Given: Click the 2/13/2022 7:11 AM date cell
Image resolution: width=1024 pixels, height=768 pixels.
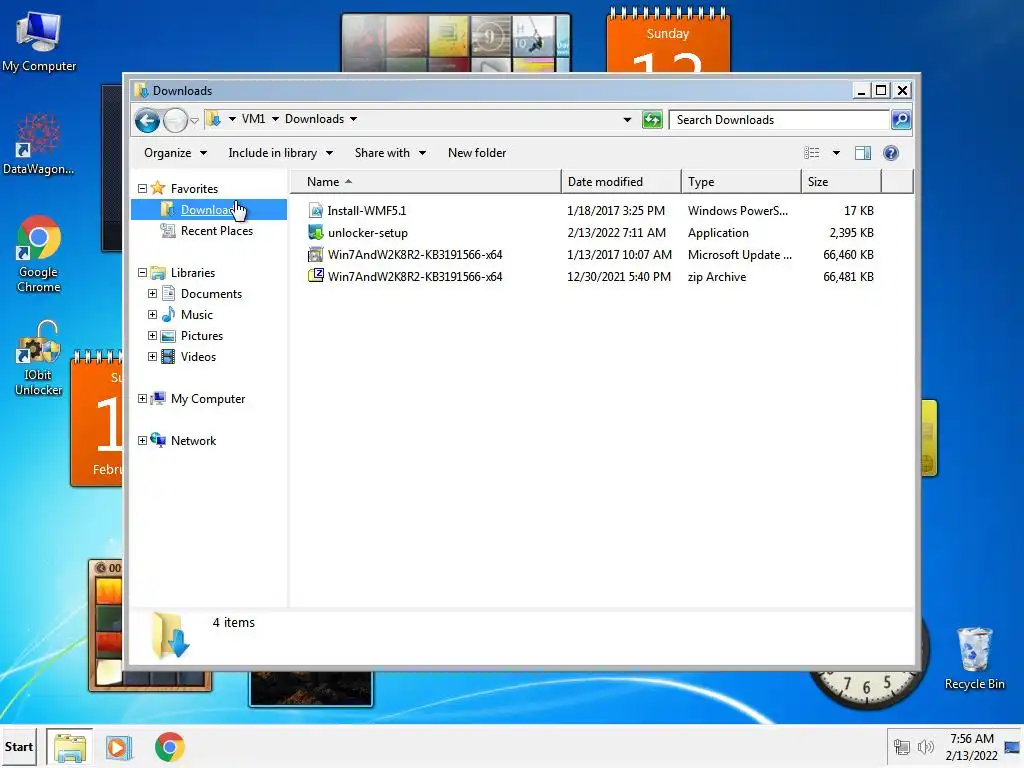Looking at the screenshot, I should coord(616,232).
